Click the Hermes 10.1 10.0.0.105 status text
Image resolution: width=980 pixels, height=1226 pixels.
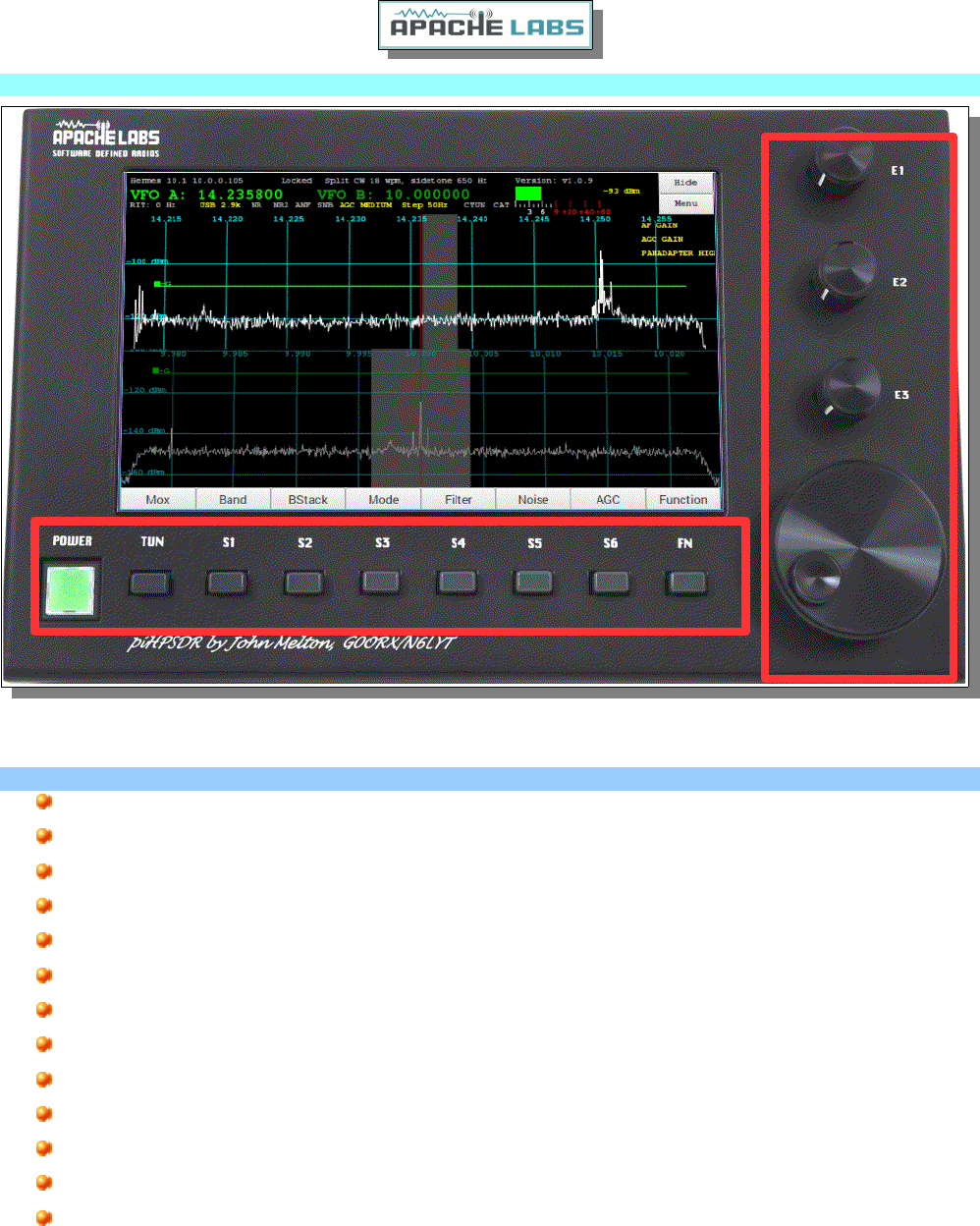(187, 181)
